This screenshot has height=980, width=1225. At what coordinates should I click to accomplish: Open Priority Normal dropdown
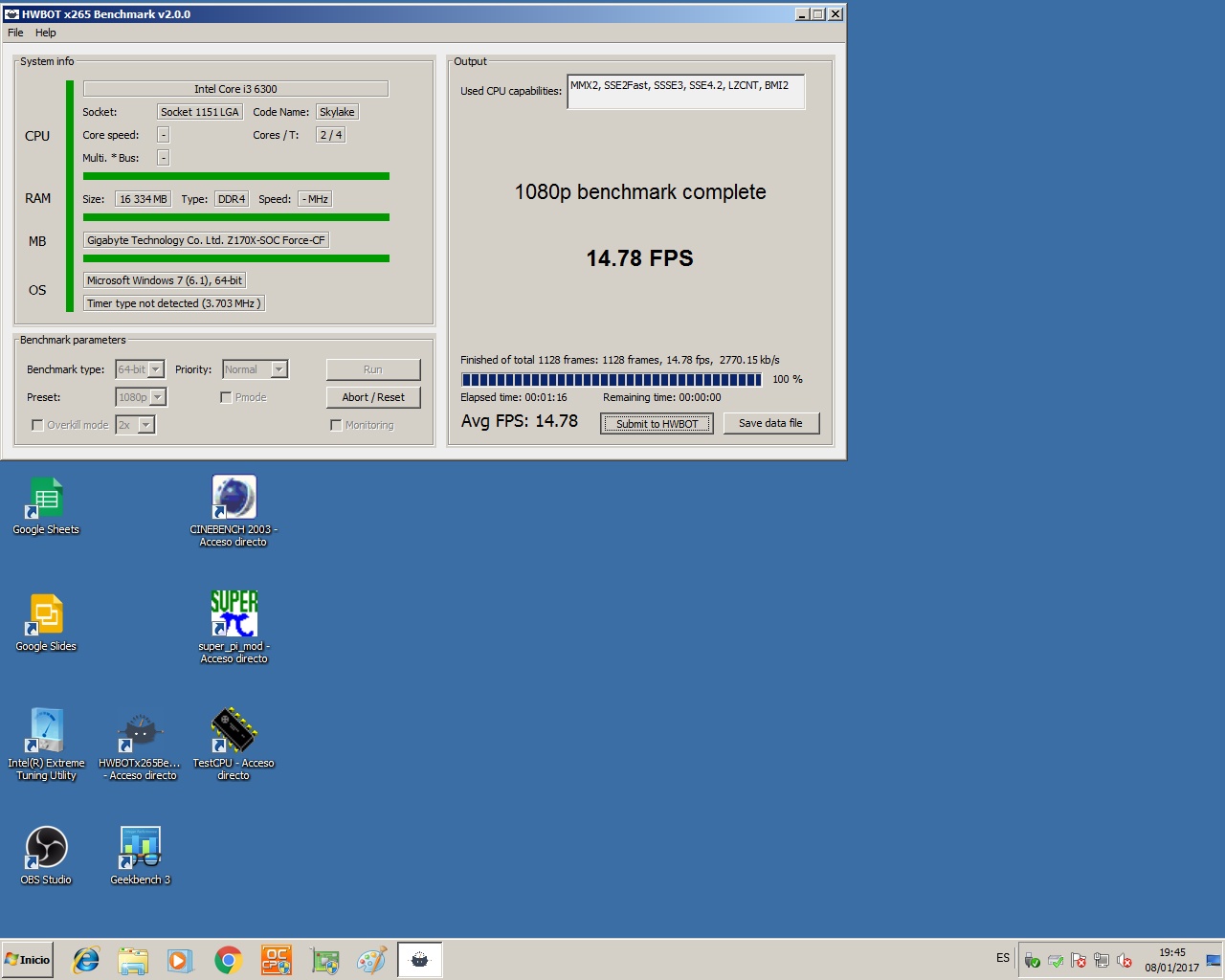click(x=255, y=369)
